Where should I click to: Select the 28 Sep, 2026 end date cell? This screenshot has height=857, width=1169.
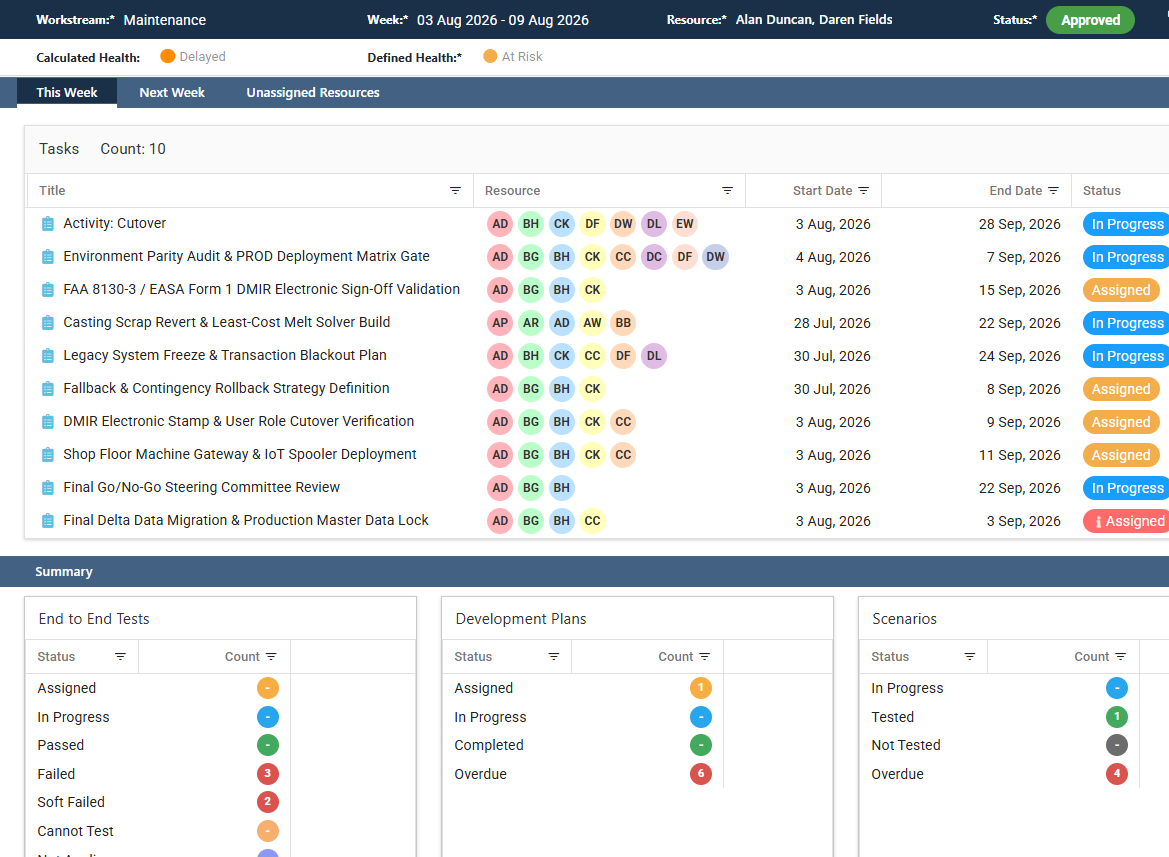(1019, 224)
